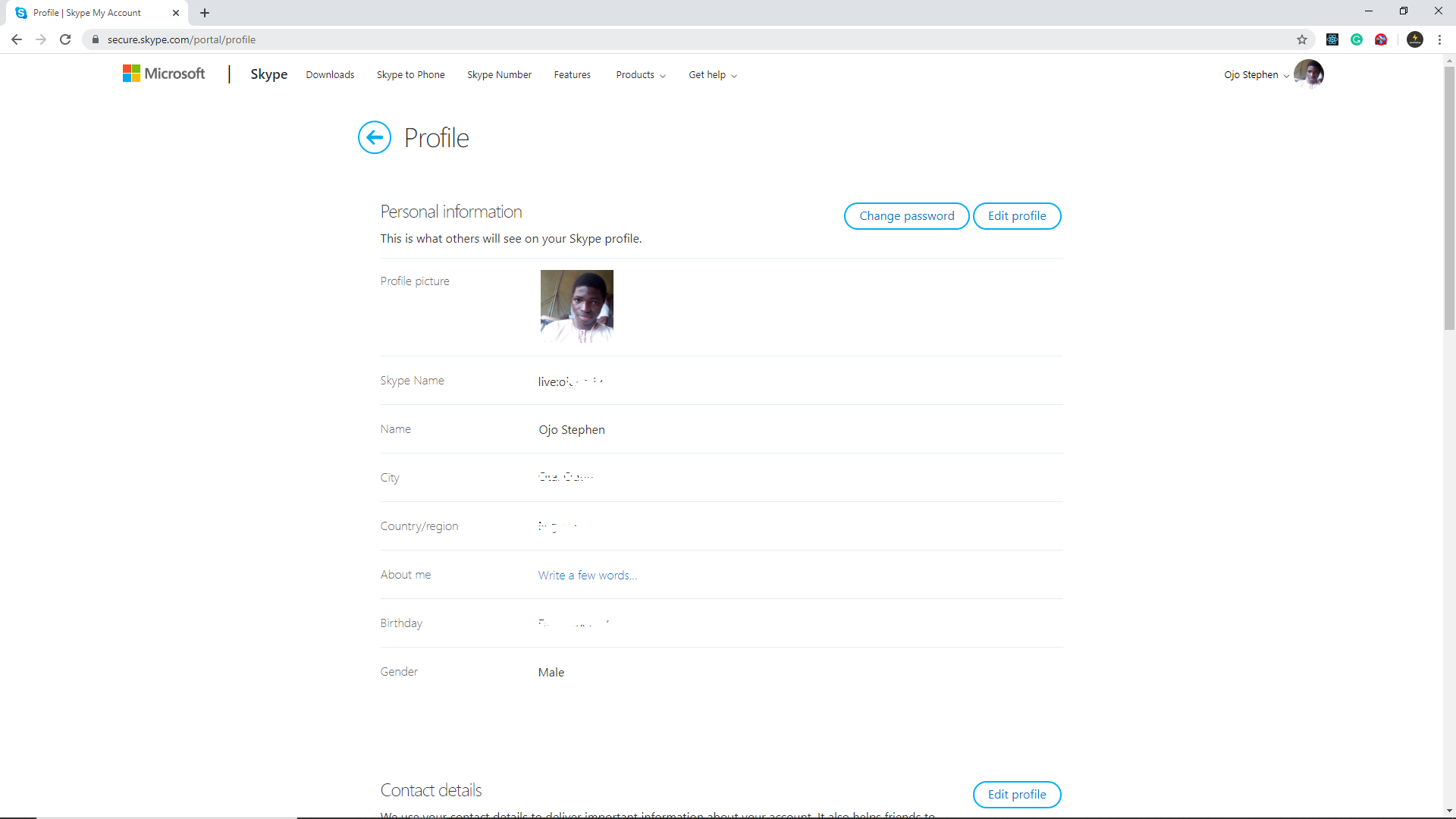Click the browser forward arrow
1456x819 pixels.
click(x=41, y=39)
